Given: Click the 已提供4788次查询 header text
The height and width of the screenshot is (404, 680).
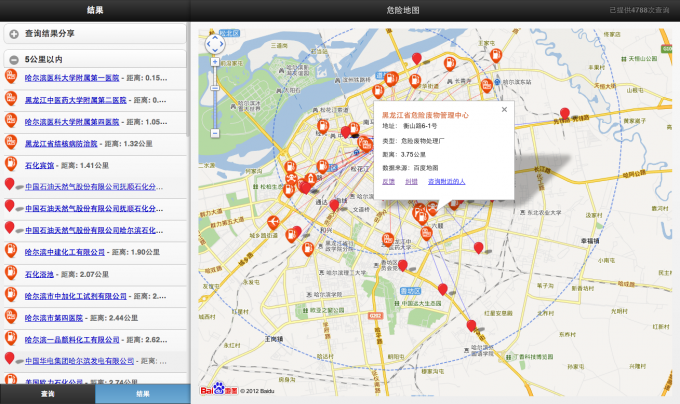Looking at the screenshot, I should 639,10.
